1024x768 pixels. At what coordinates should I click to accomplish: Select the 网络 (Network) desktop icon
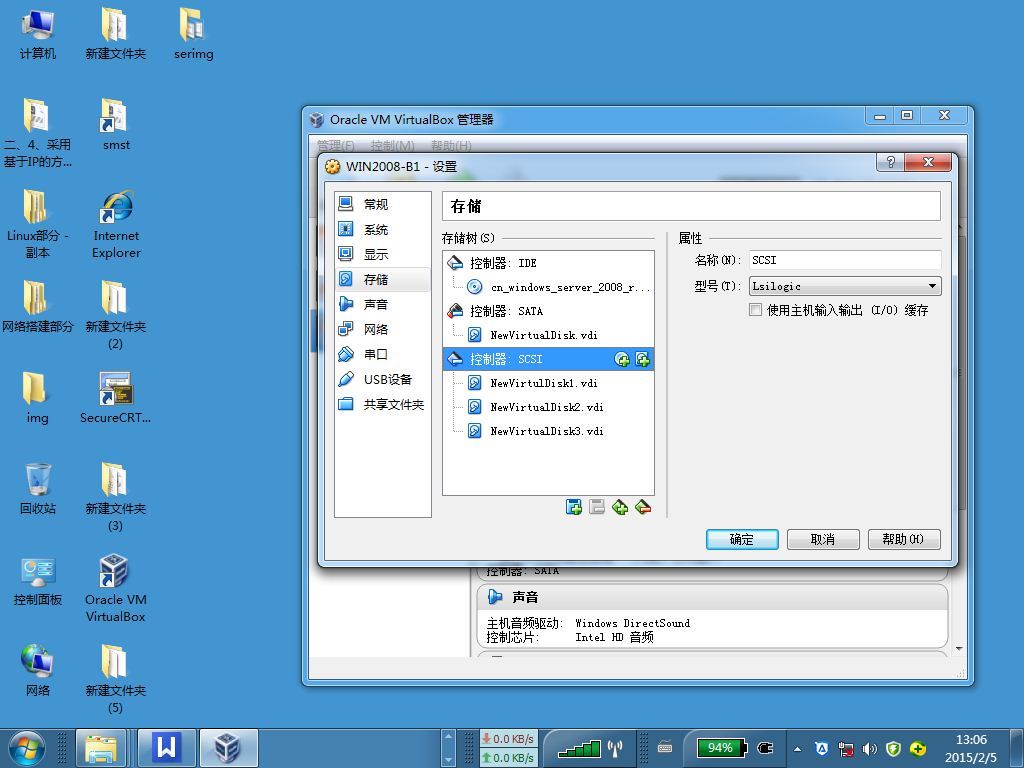38,671
